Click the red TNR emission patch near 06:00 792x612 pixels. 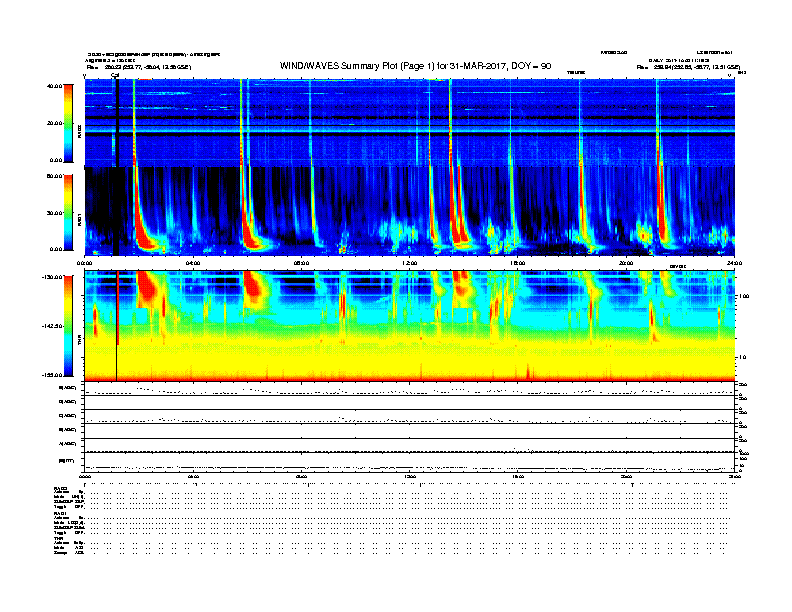(x=254, y=288)
